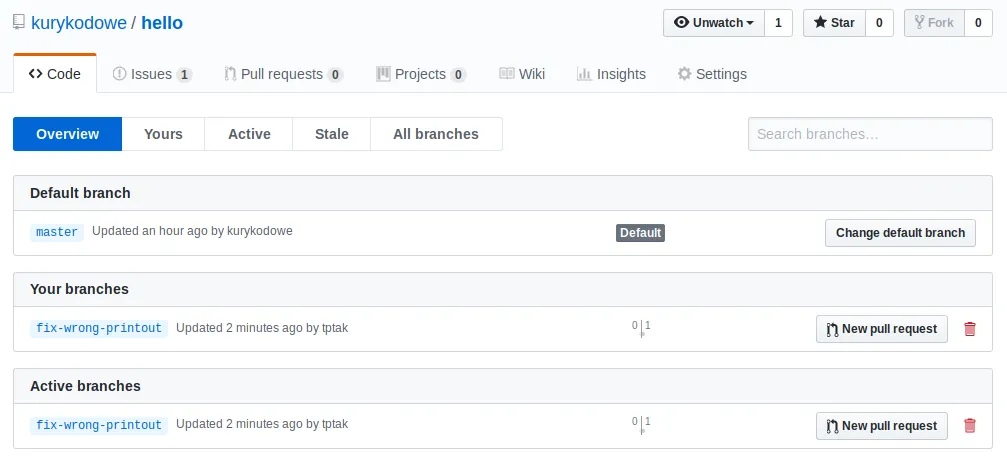Create New pull request under Your branches
Viewport: 1007px width, 475px height.
click(x=882, y=329)
